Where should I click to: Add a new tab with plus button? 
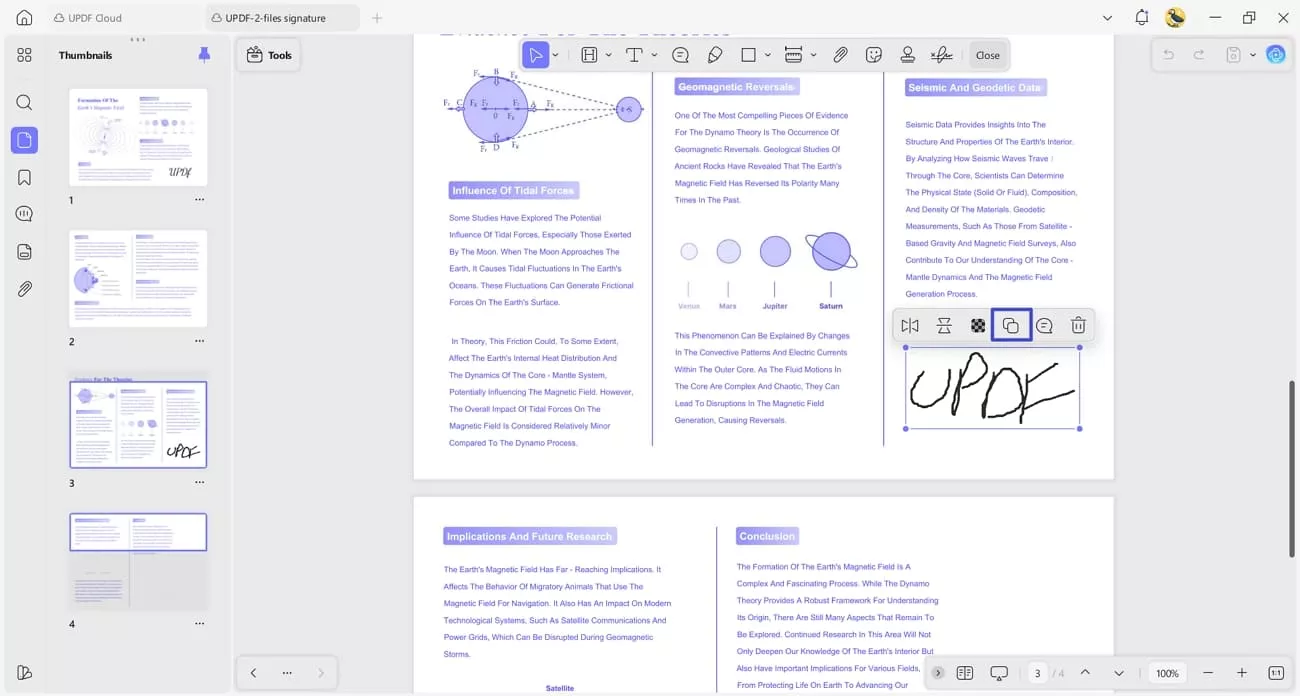pos(377,18)
